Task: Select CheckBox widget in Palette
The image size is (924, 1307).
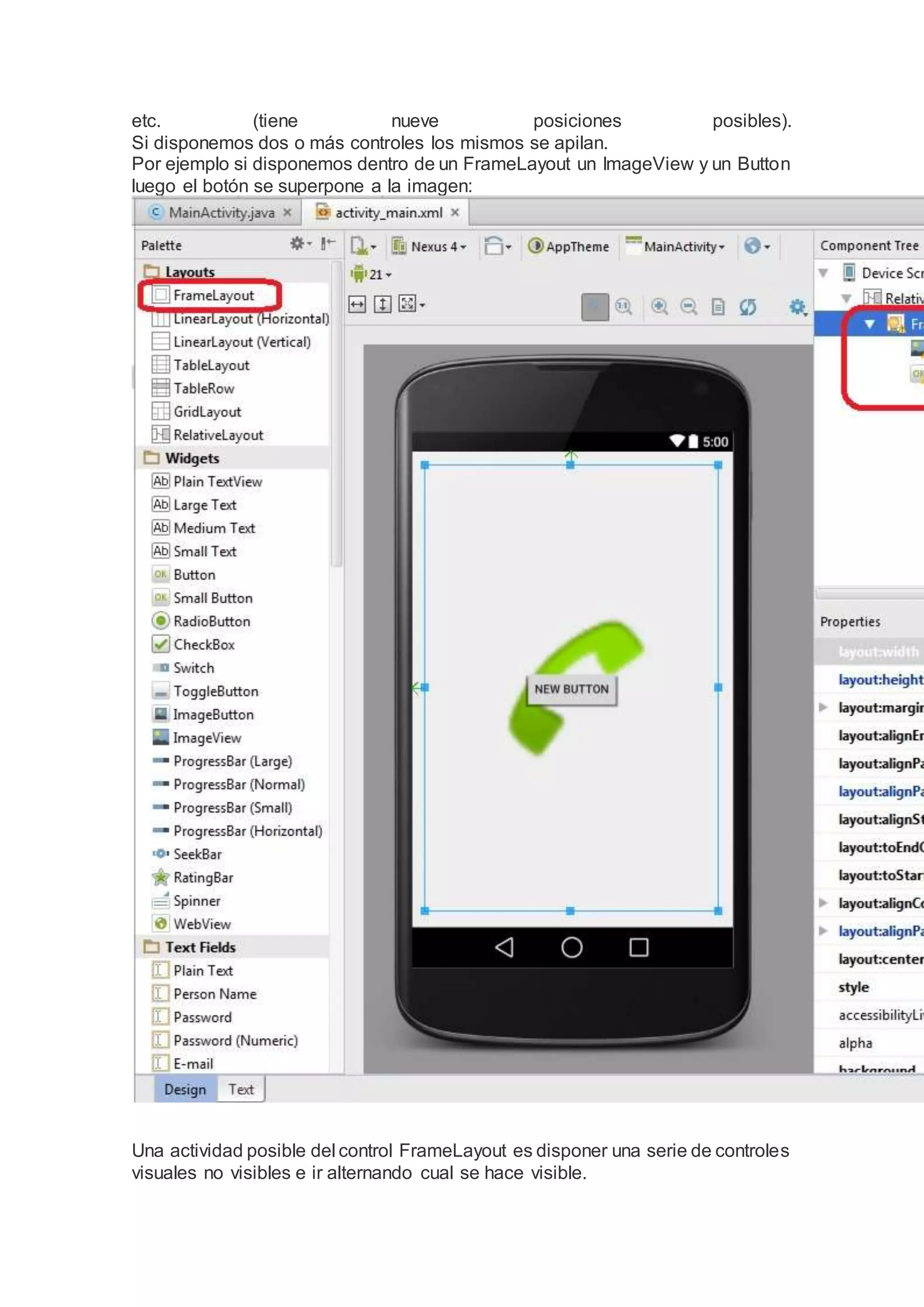Action: click(203, 644)
